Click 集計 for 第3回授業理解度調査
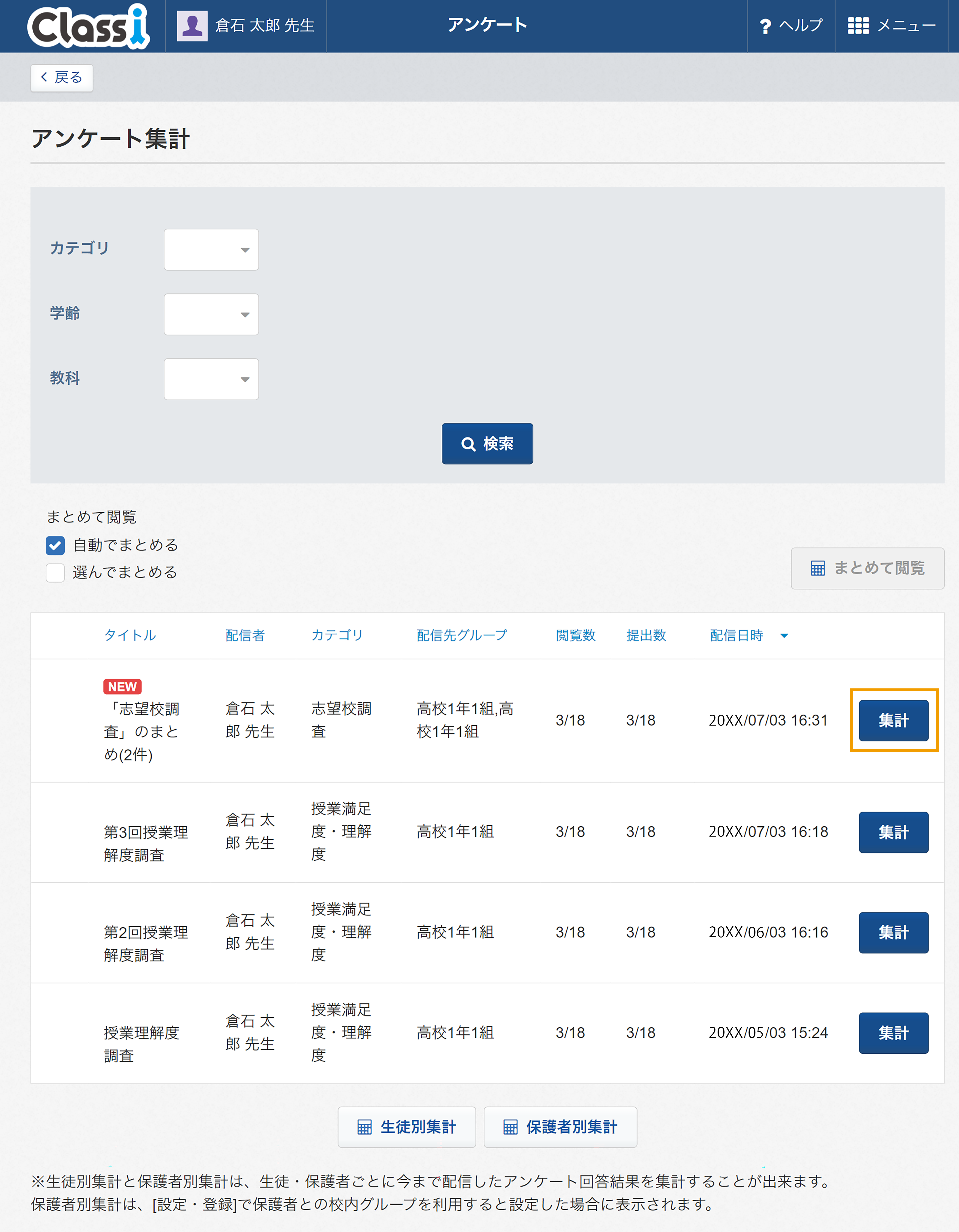 click(893, 832)
